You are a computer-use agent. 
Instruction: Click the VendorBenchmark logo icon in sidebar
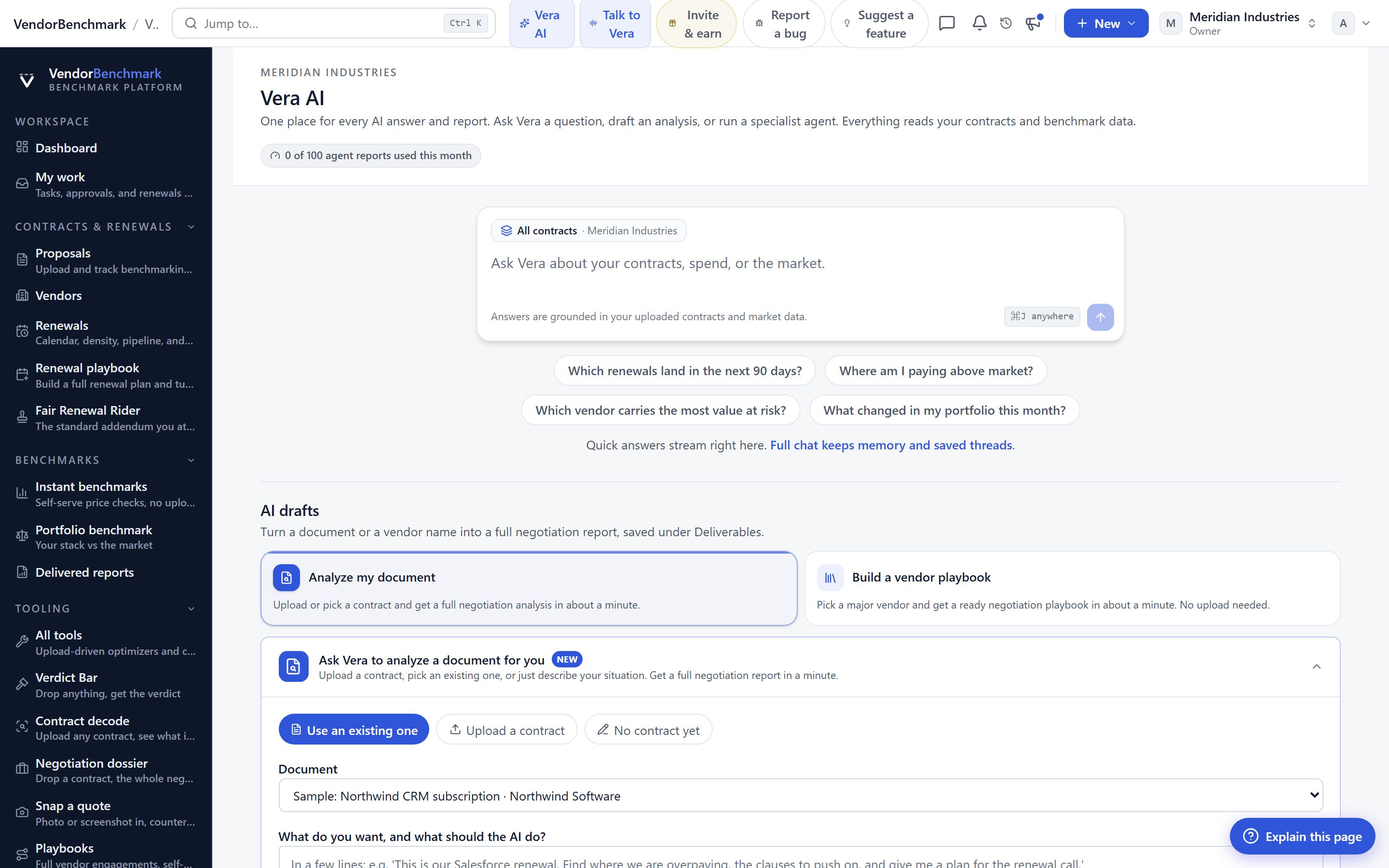[27, 80]
